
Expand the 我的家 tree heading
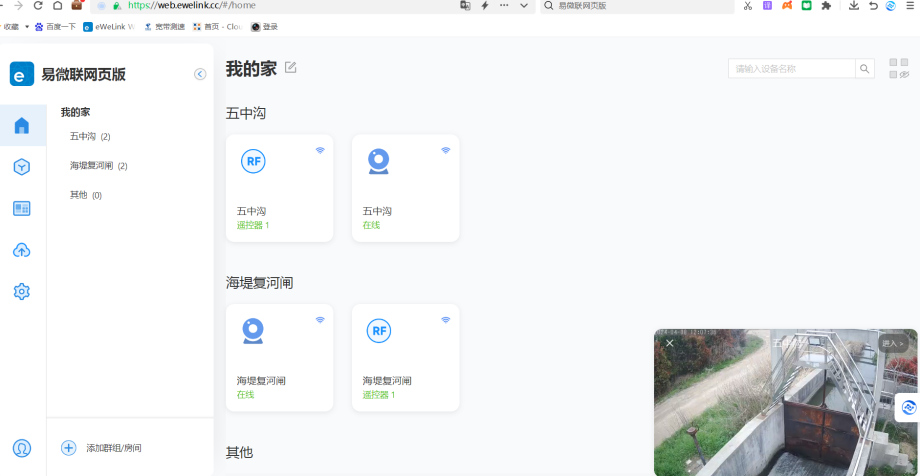click(75, 112)
